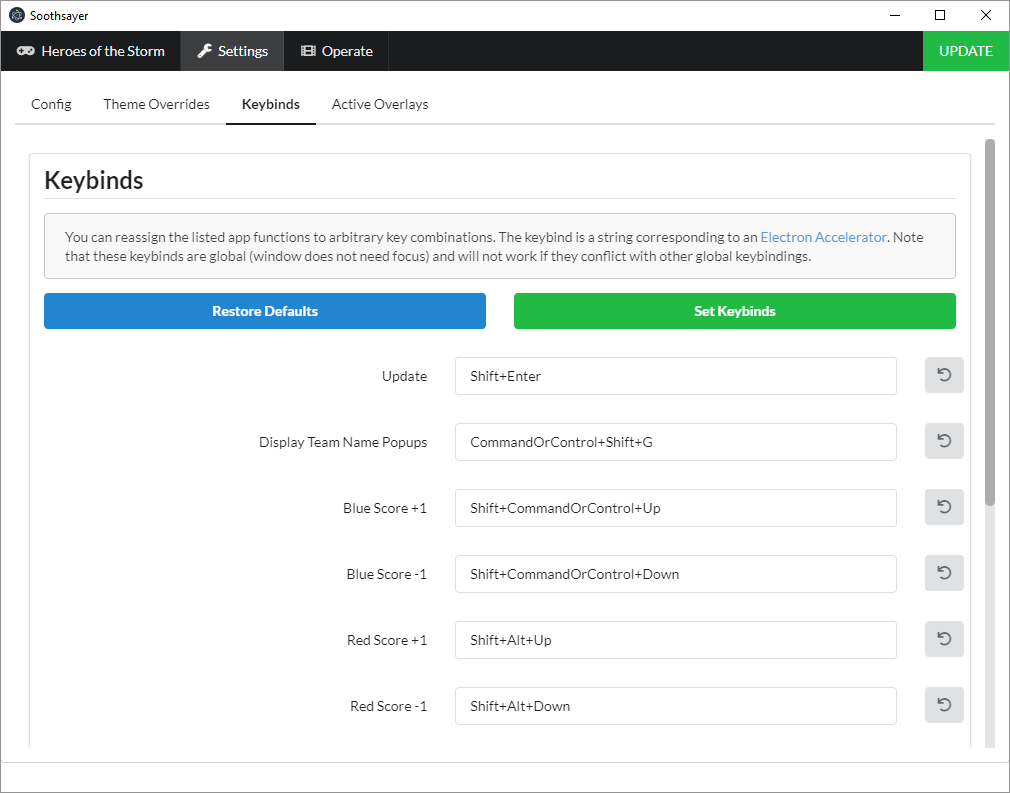This screenshot has height=793, width=1010.
Task: Reset the Display Team Name Popups keybind
Action: [944, 441]
